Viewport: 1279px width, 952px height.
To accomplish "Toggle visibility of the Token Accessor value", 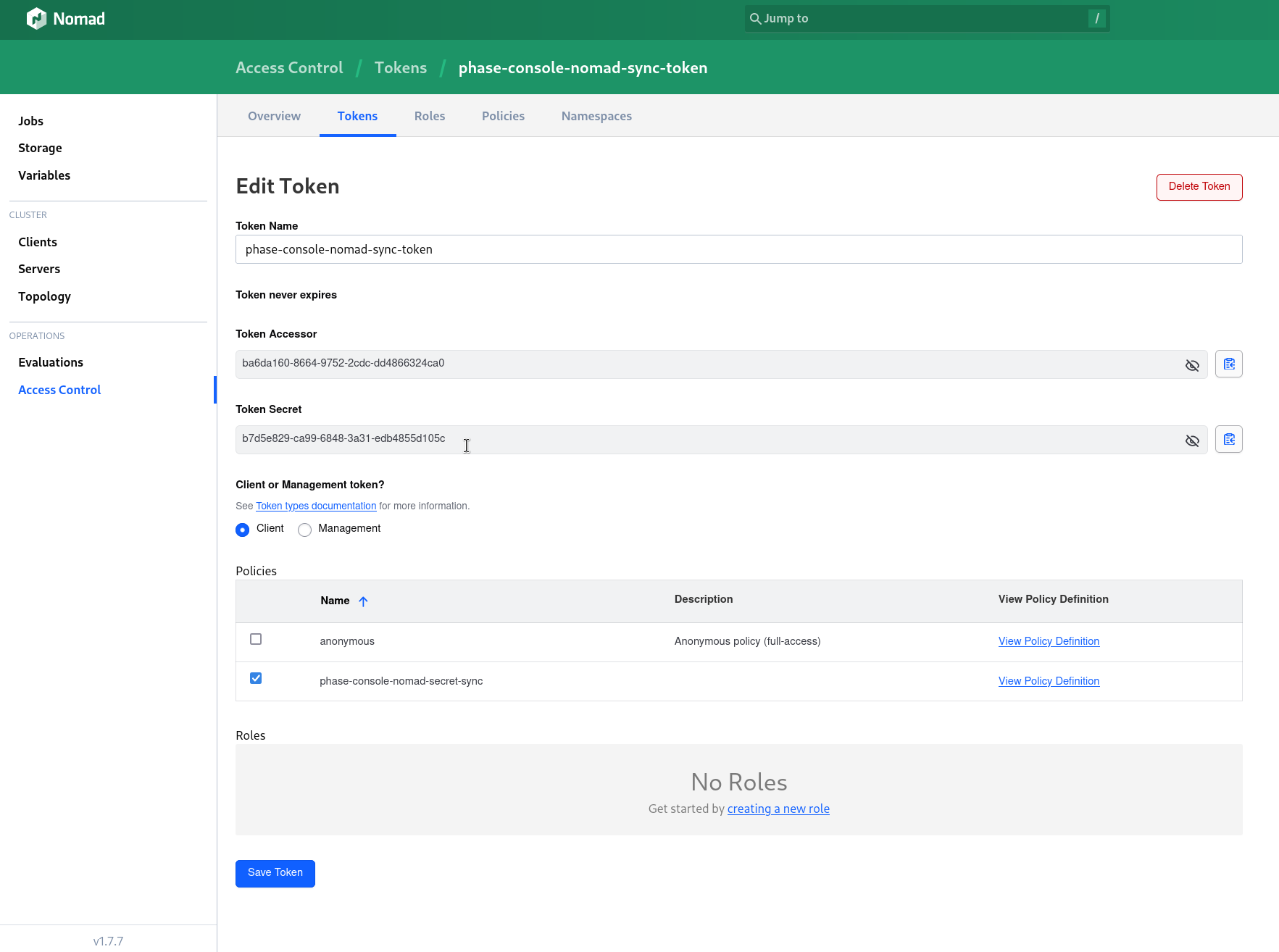I will [x=1192, y=365].
